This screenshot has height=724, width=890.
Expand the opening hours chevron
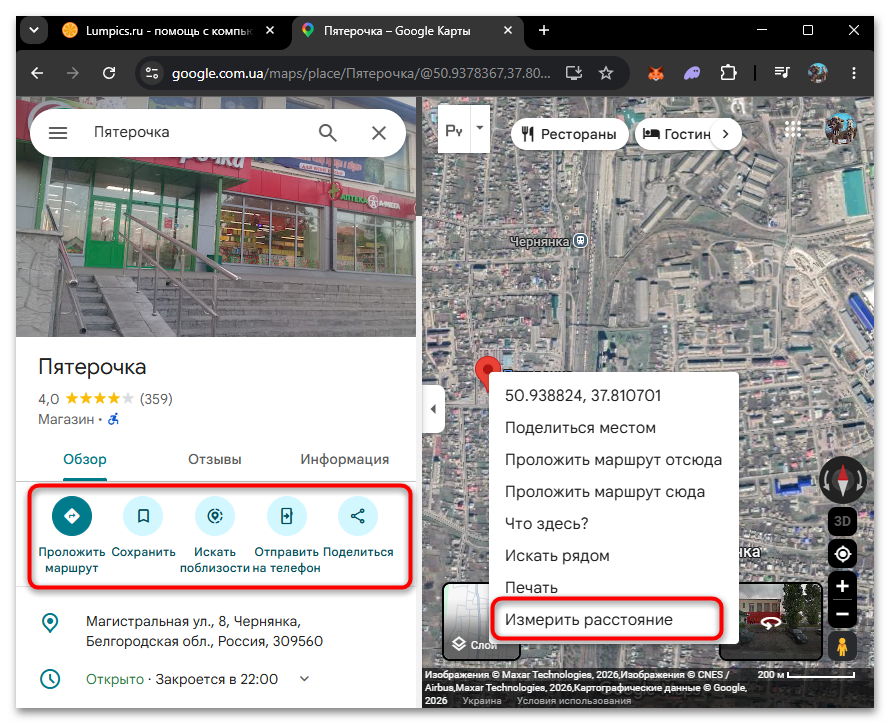(x=304, y=679)
